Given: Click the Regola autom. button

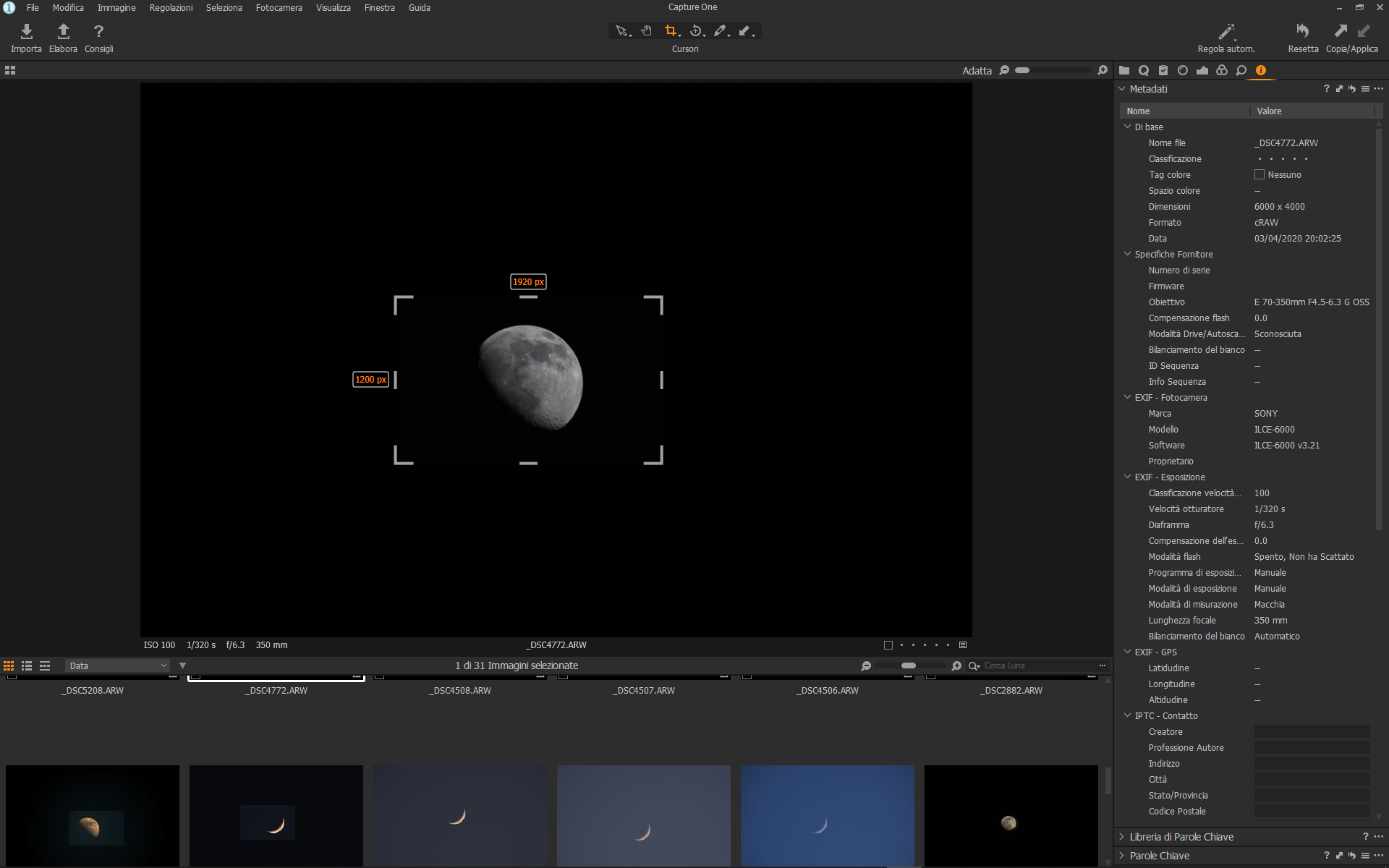Looking at the screenshot, I should [x=1225, y=38].
